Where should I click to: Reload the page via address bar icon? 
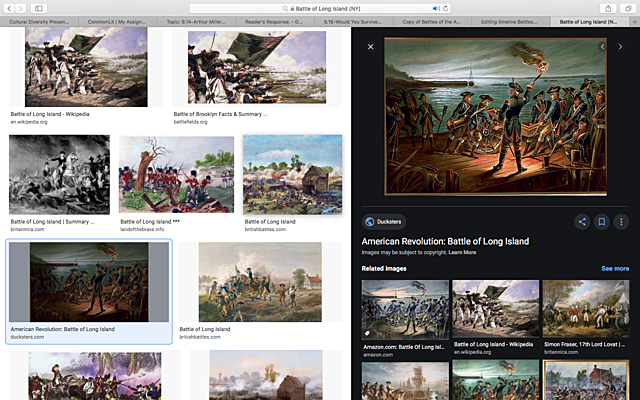coord(445,8)
